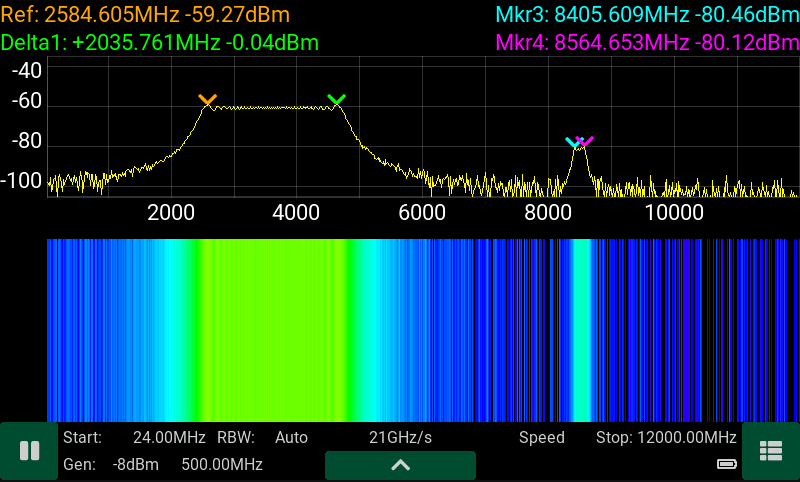This screenshot has width=800, height=482.
Task: Set the generator frequency 500.00MHz
Action: click(221, 465)
